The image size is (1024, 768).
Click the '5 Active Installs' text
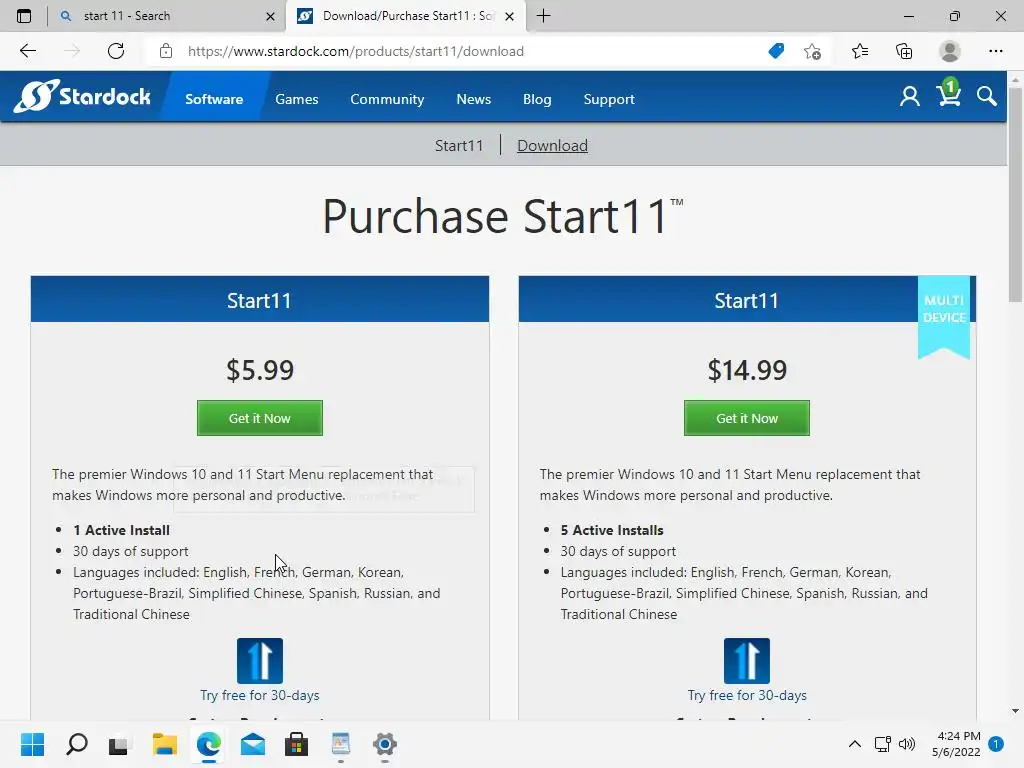(611, 530)
